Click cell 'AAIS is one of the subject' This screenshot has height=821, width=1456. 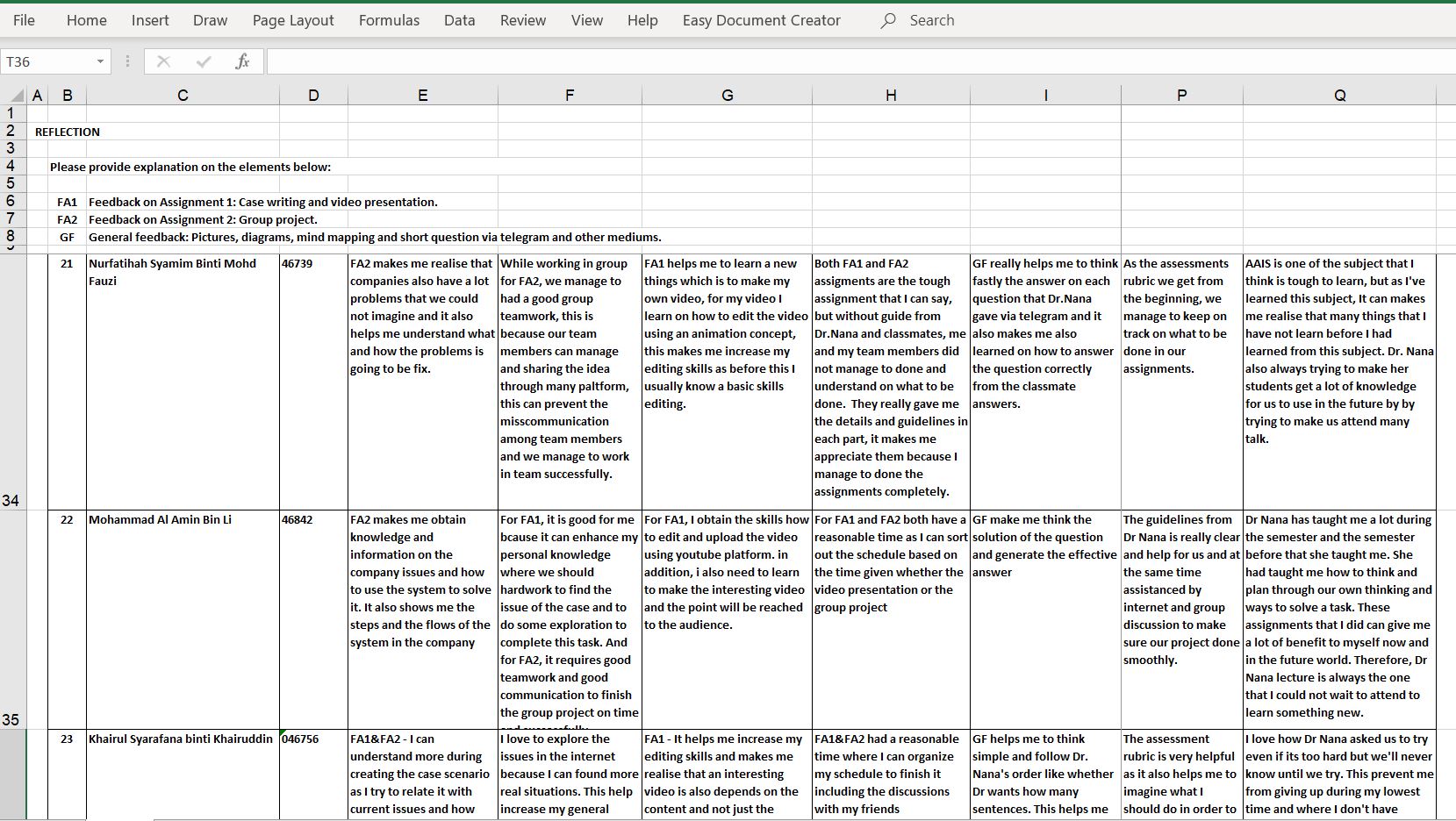point(1340,382)
